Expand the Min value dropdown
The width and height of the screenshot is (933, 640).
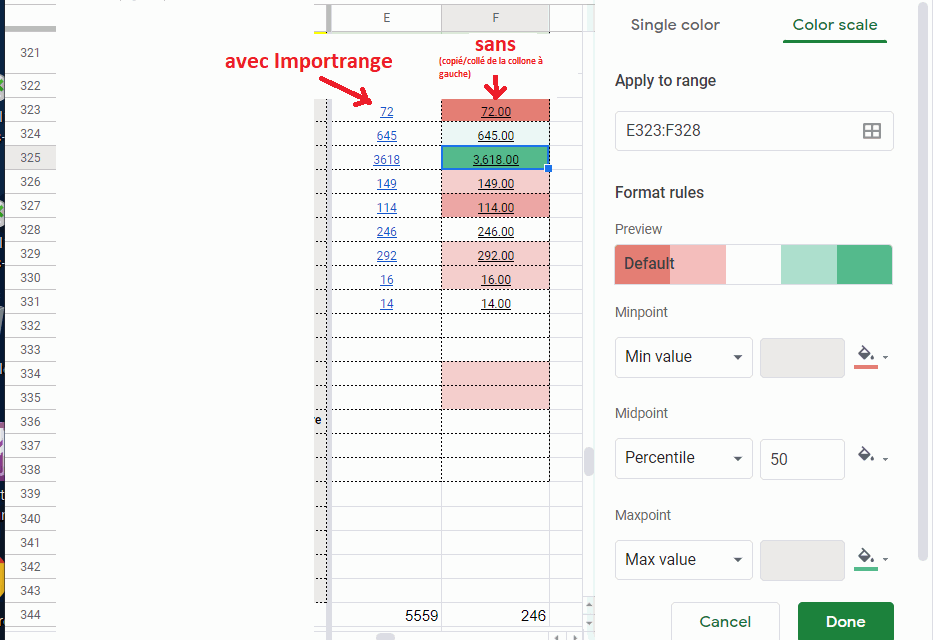(683, 357)
